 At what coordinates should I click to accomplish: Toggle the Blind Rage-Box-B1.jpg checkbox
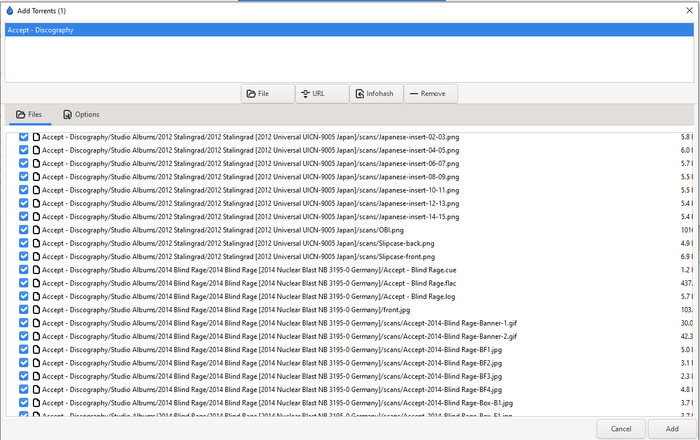click(x=24, y=403)
